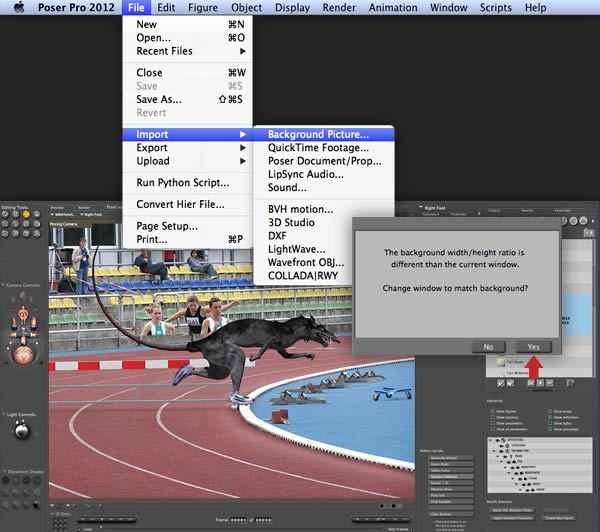Click the orange face camera icon
Screen dimensions: 600x532
tap(23, 315)
